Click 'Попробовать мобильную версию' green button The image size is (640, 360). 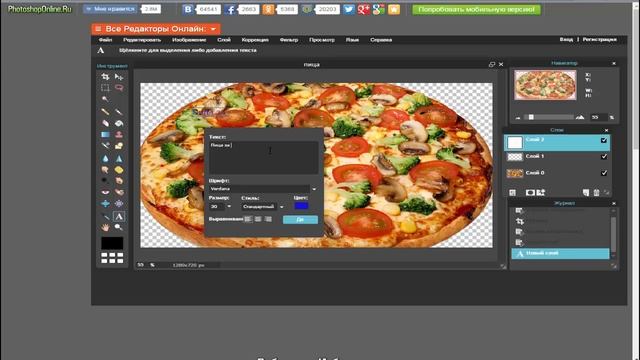476,9
